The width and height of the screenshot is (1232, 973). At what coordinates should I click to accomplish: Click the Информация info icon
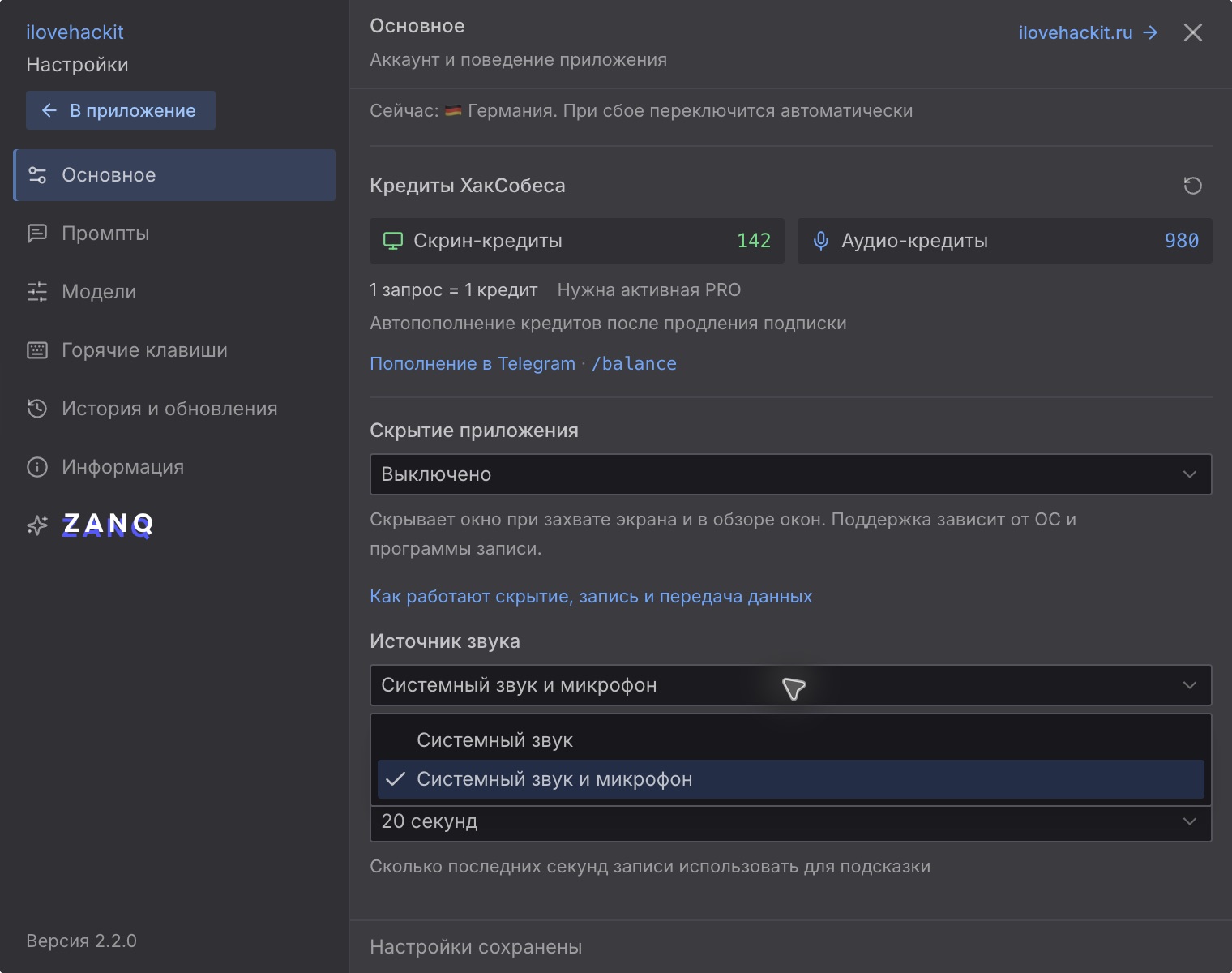37,467
